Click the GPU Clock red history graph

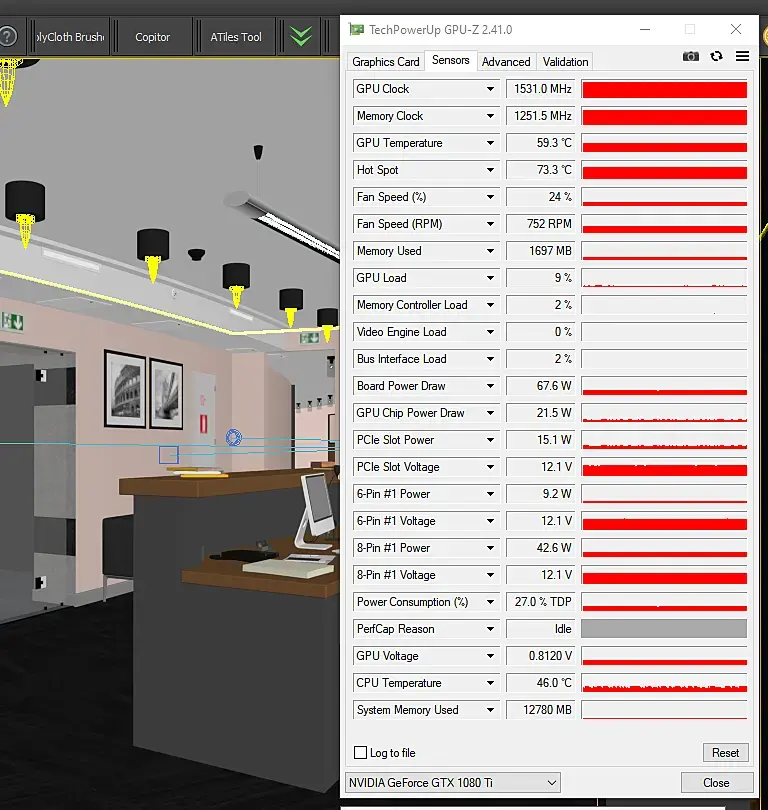click(664, 89)
